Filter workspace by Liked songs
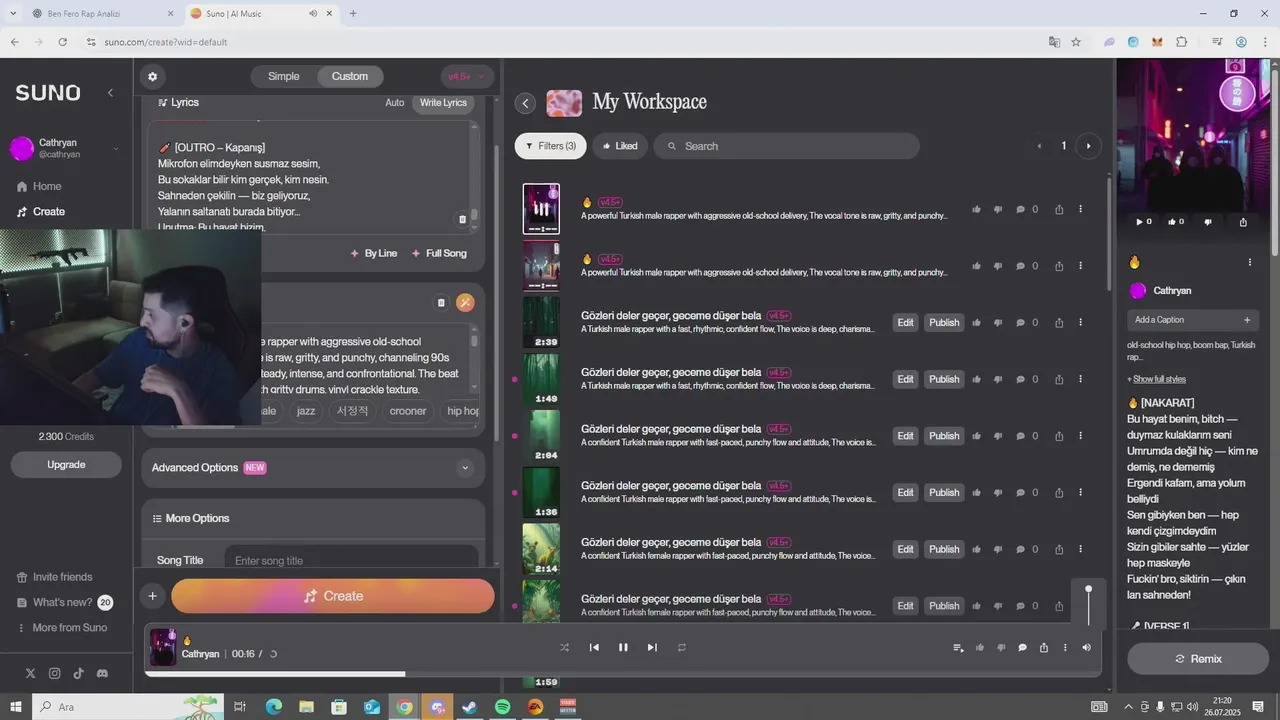1280x720 pixels. click(620, 146)
